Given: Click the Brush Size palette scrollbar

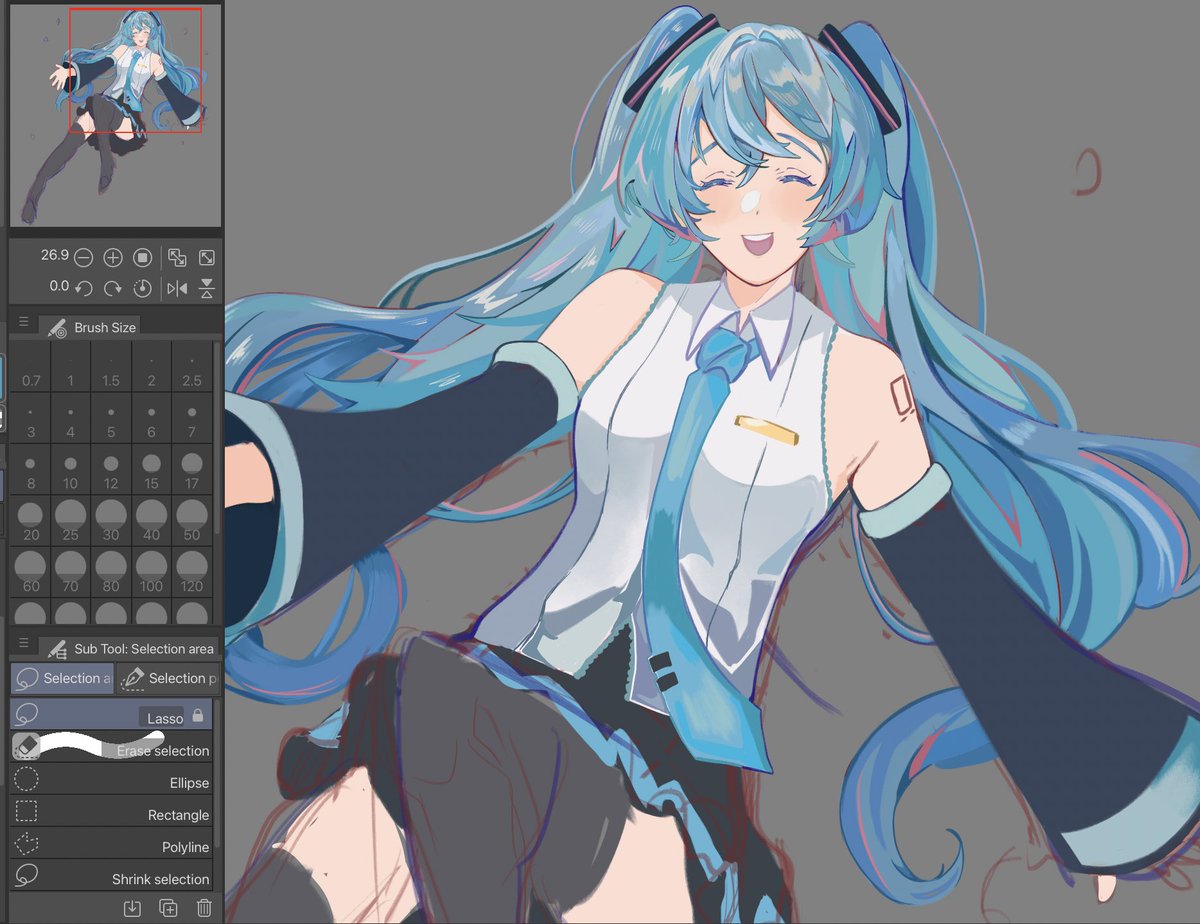Looking at the screenshot, I should click(217, 437).
